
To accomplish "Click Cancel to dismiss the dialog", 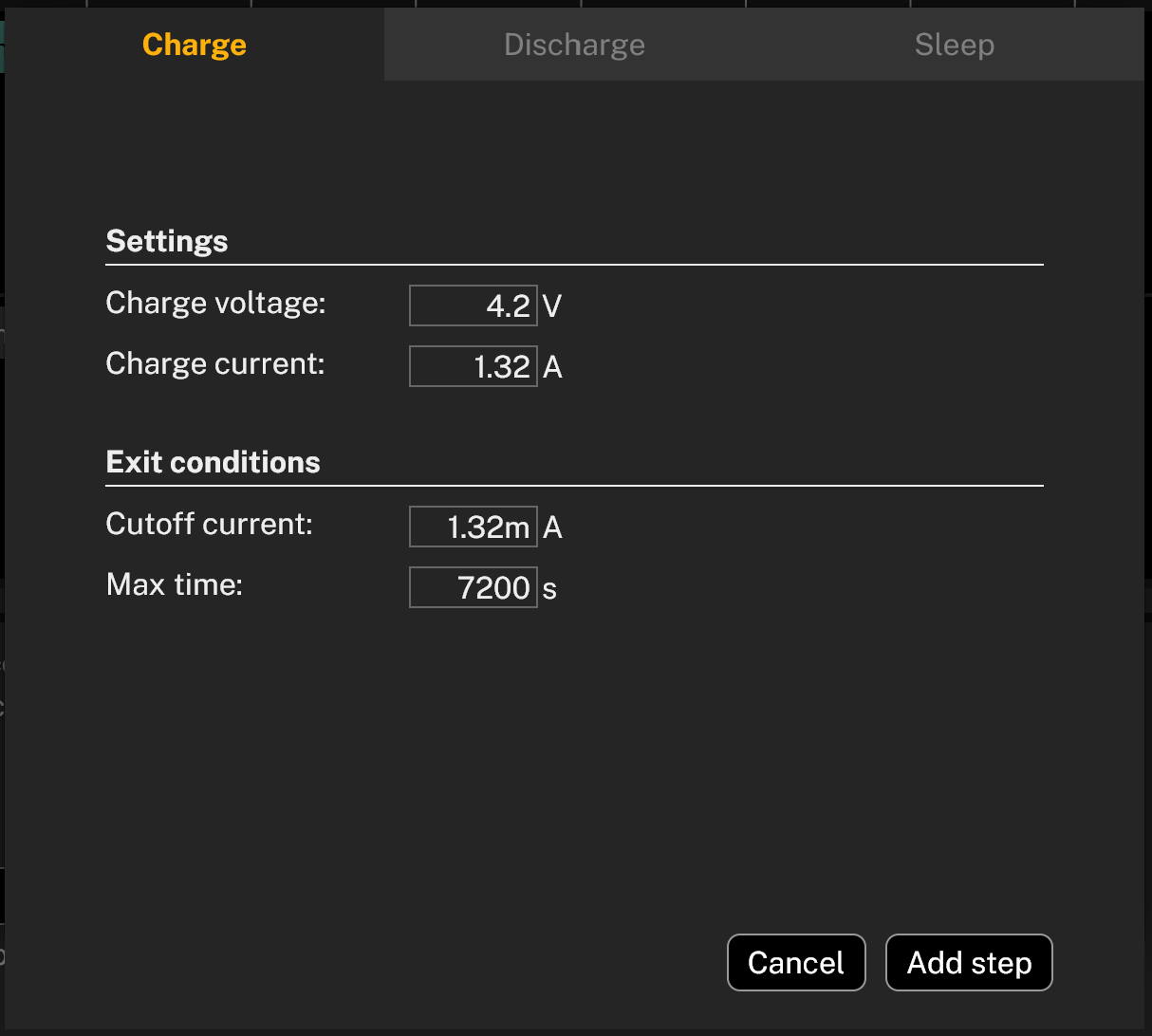I will click(796, 962).
